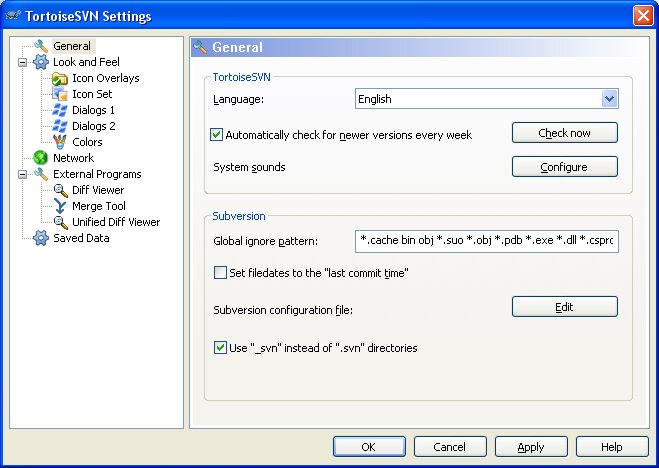Disable automatic weekly version check
Screen dimensions: 659x468
(x=217, y=135)
